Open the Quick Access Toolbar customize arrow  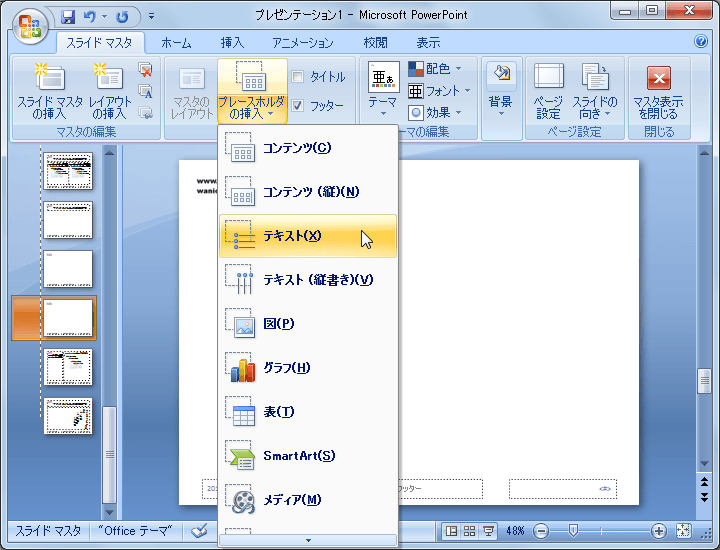(151, 17)
